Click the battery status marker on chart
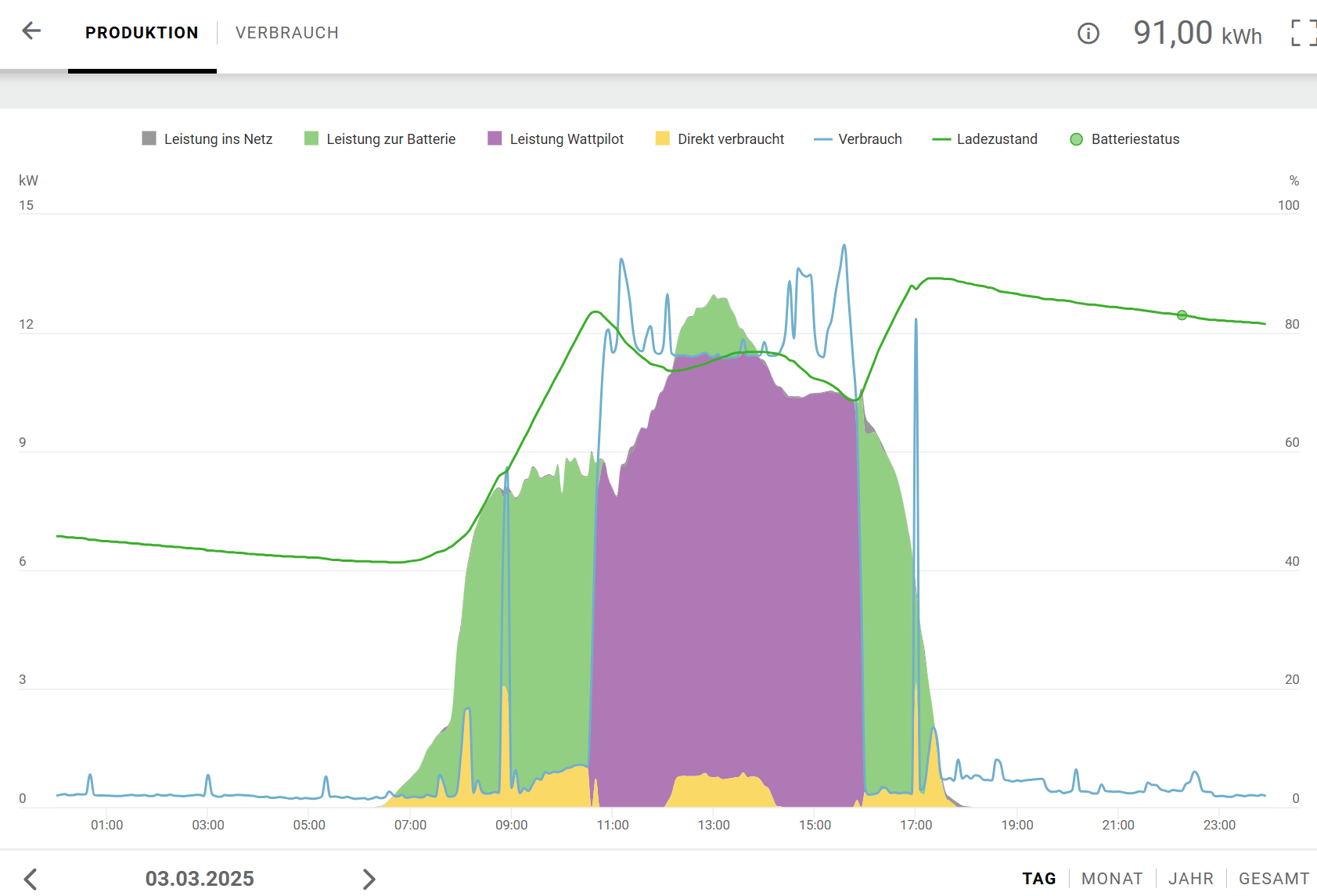Image resolution: width=1317 pixels, height=896 pixels. (1182, 315)
